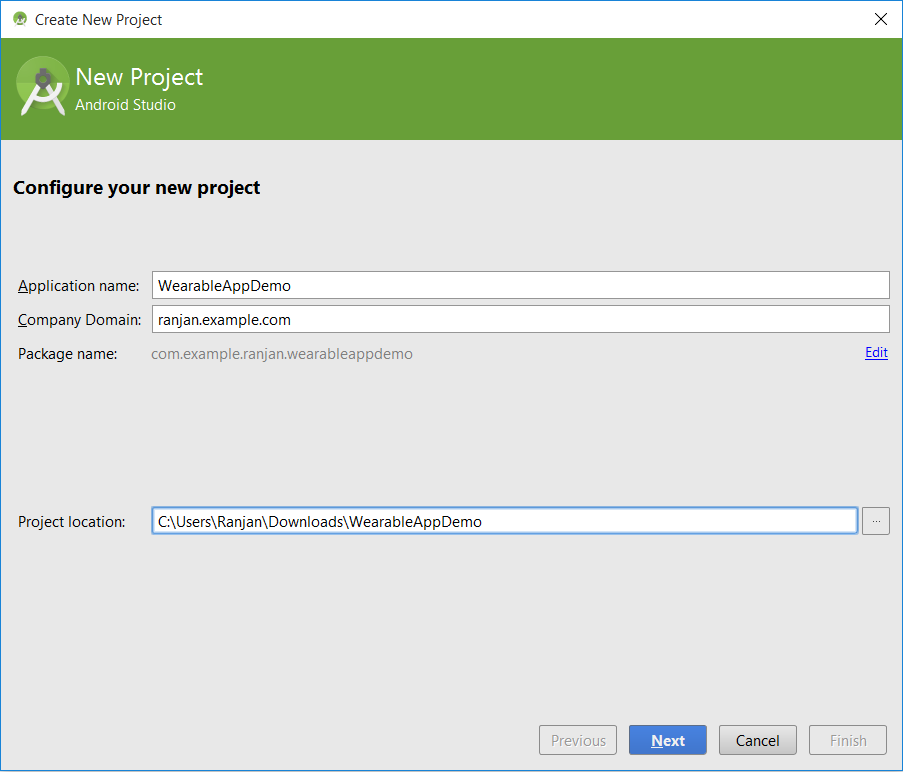Image resolution: width=903 pixels, height=772 pixels.
Task: Proceed with the Next button
Action: tap(667, 740)
